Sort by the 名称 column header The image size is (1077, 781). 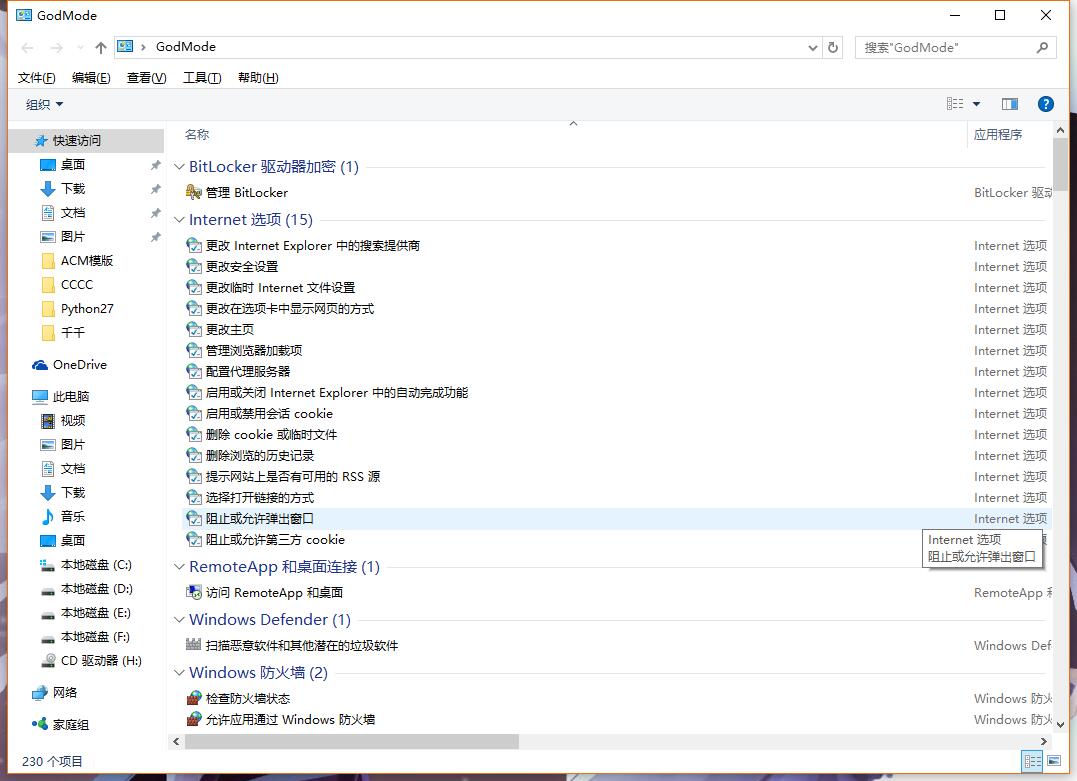click(x=197, y=135)
